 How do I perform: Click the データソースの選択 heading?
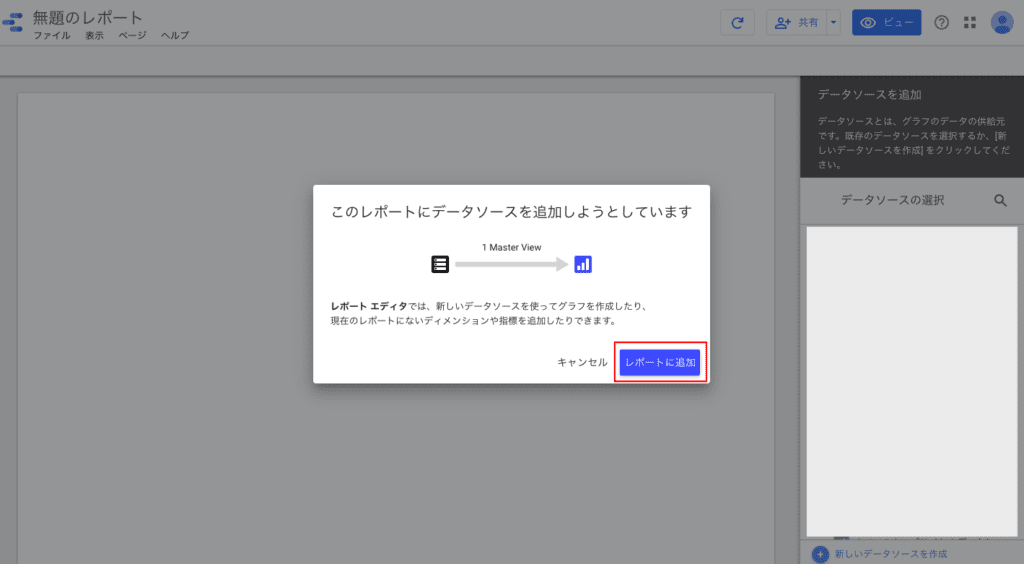point(892,200)
